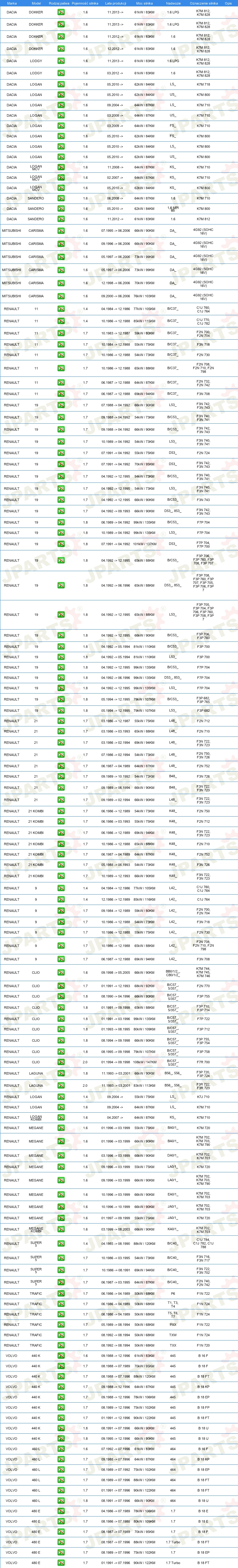Click fuel icon in Renault Trafic PXX row
The height and width of the screenshot is (1568, 238).
[x=61, y=1325]
